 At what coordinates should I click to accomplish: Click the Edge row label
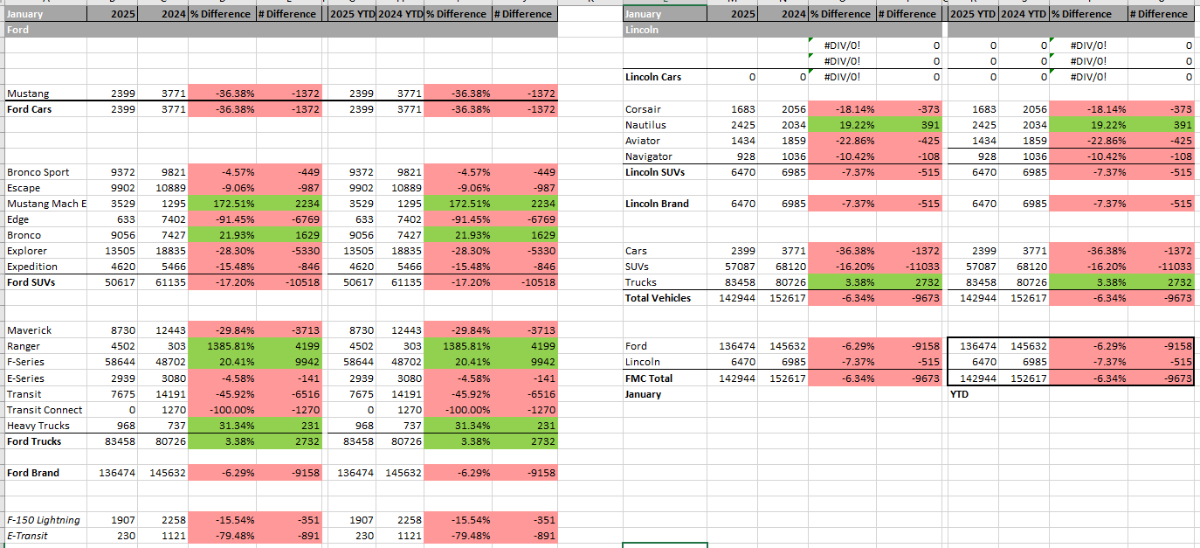[x=18, y=220]
